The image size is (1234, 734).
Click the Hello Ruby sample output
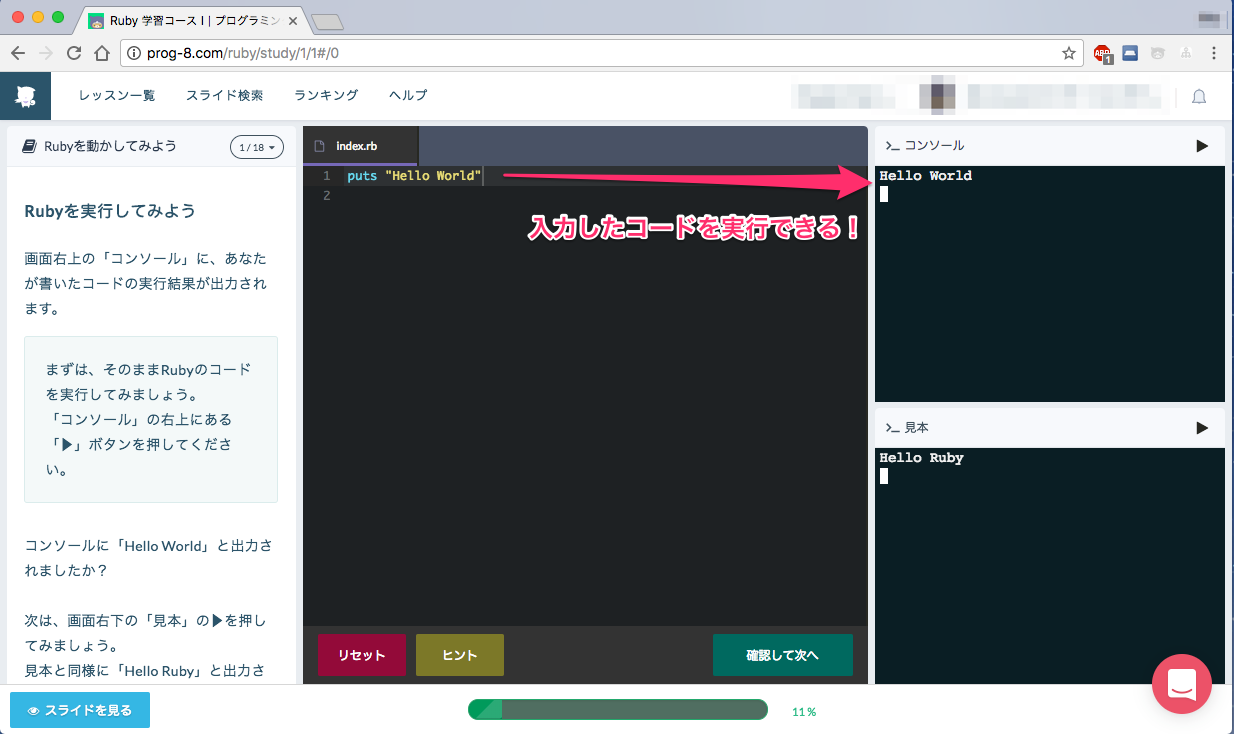(921, 458)
